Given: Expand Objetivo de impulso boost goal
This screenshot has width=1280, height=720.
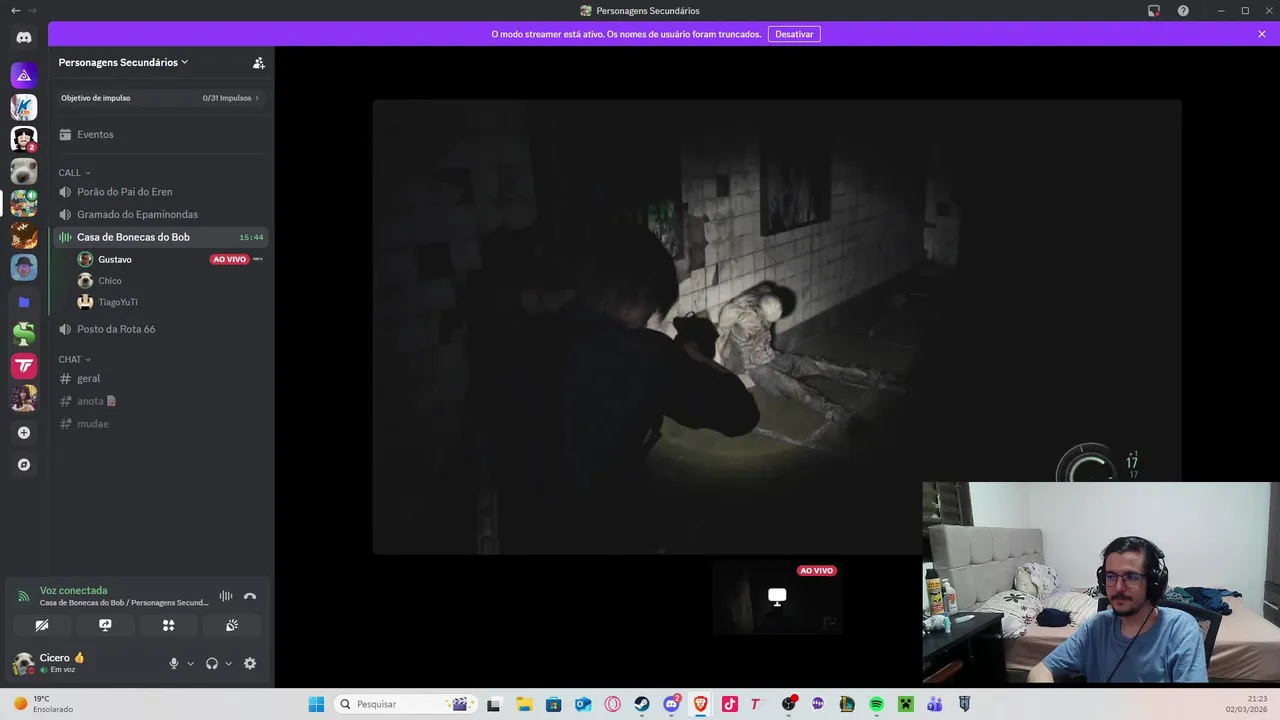Looking at the screenshot, I should click(x=160, y=98).
